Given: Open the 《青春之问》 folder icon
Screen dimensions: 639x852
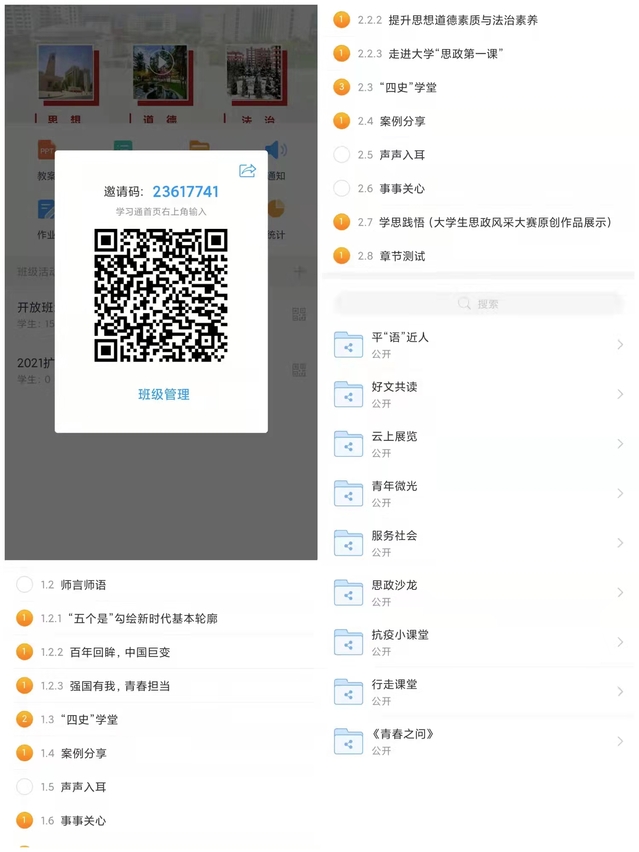Looking at the screenshot, I should tap(348, 742).
